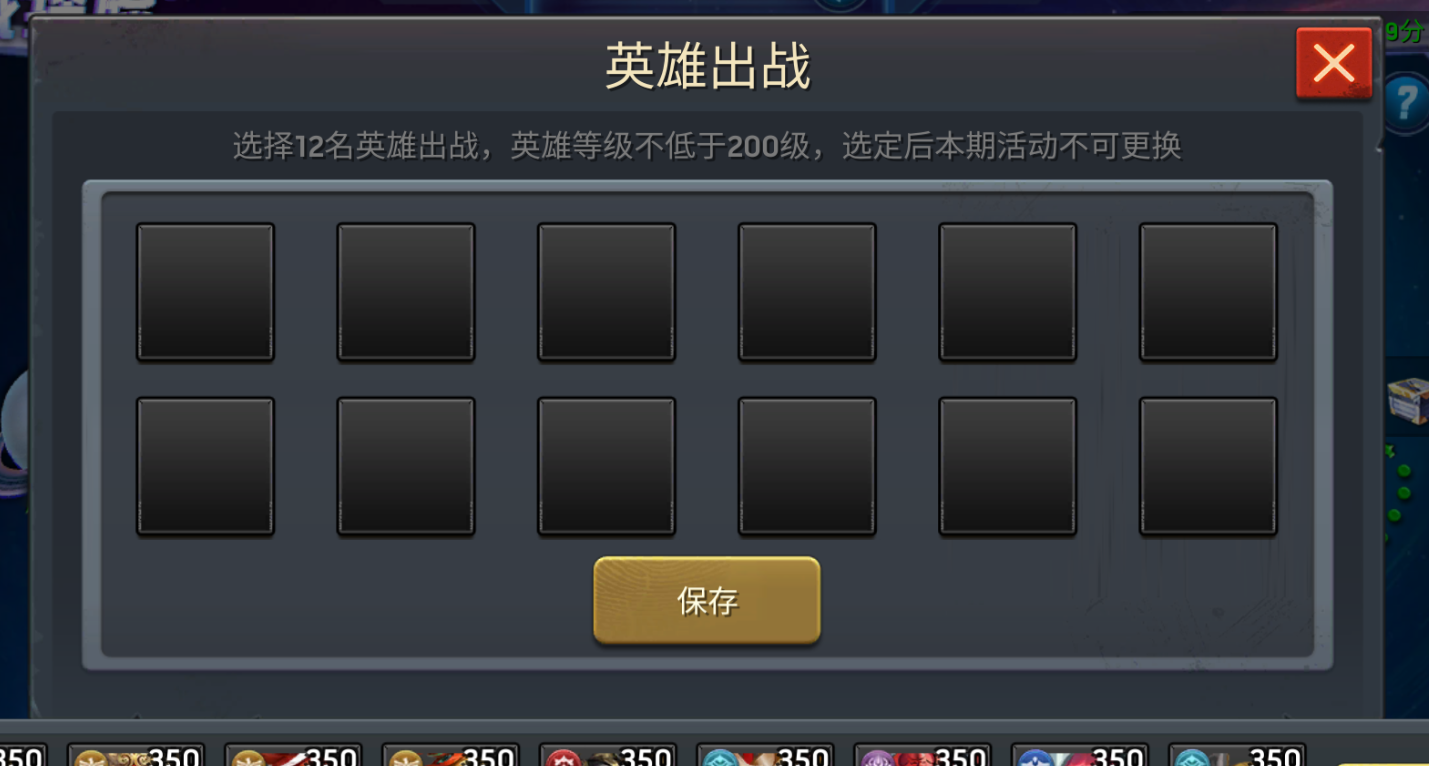
Task: Select the red-faction level 350 hero card
Action: click(x=608, y=755)
